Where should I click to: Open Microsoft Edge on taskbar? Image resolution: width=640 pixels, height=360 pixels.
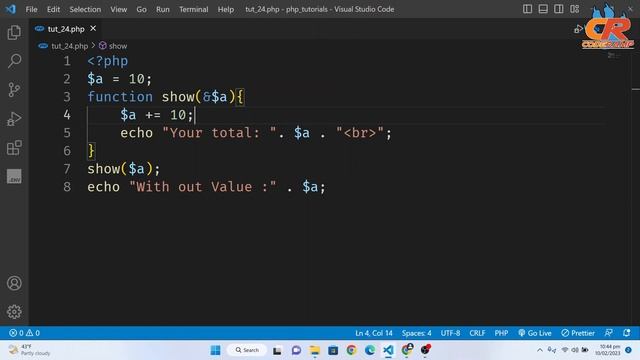click(370, 350)
